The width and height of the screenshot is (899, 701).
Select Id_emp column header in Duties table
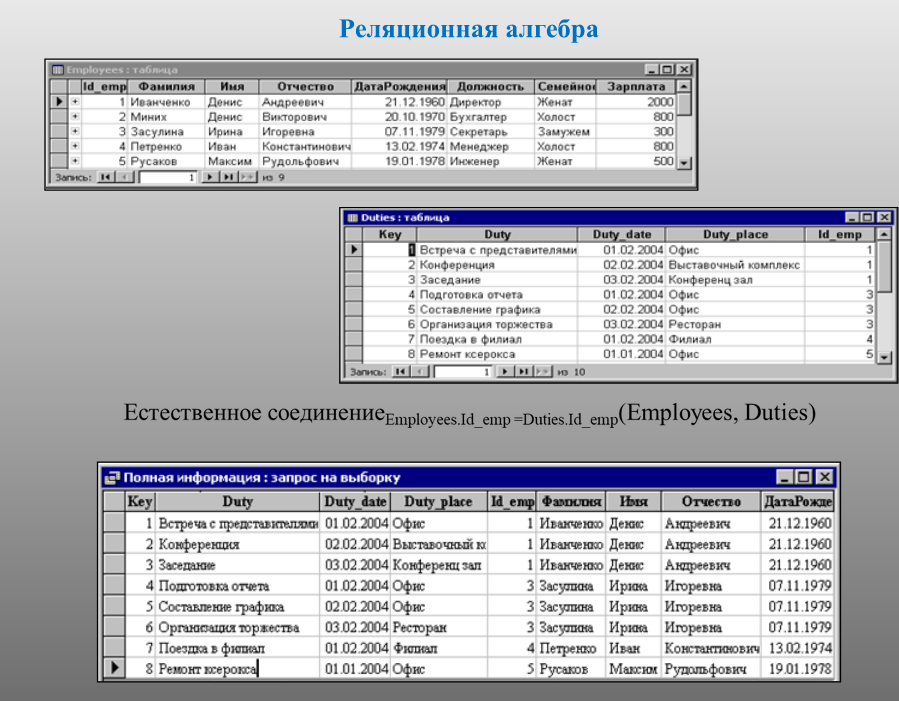(x=839, y=234)
